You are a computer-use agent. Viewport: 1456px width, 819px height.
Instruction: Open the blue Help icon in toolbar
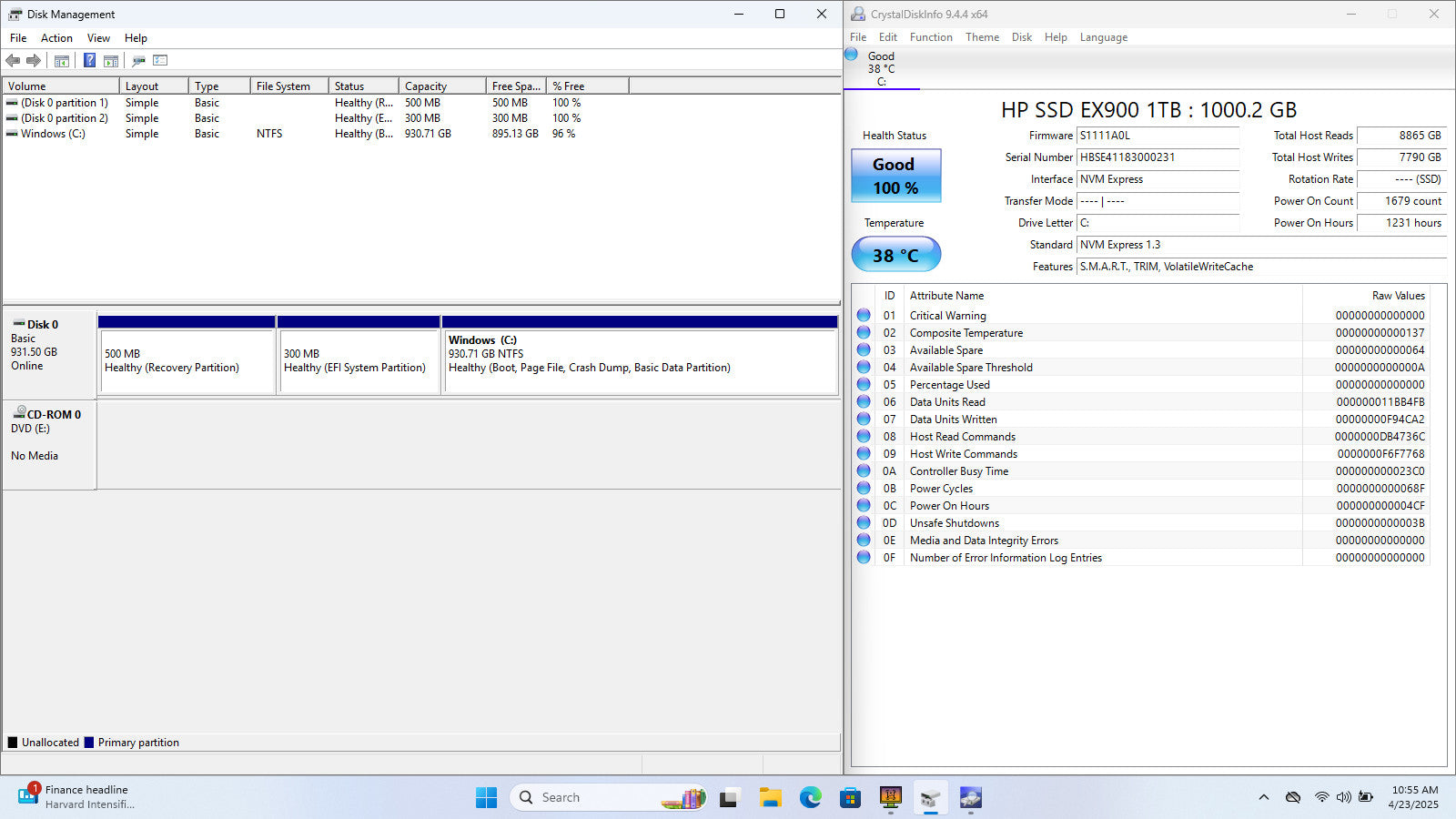[89, 61]
